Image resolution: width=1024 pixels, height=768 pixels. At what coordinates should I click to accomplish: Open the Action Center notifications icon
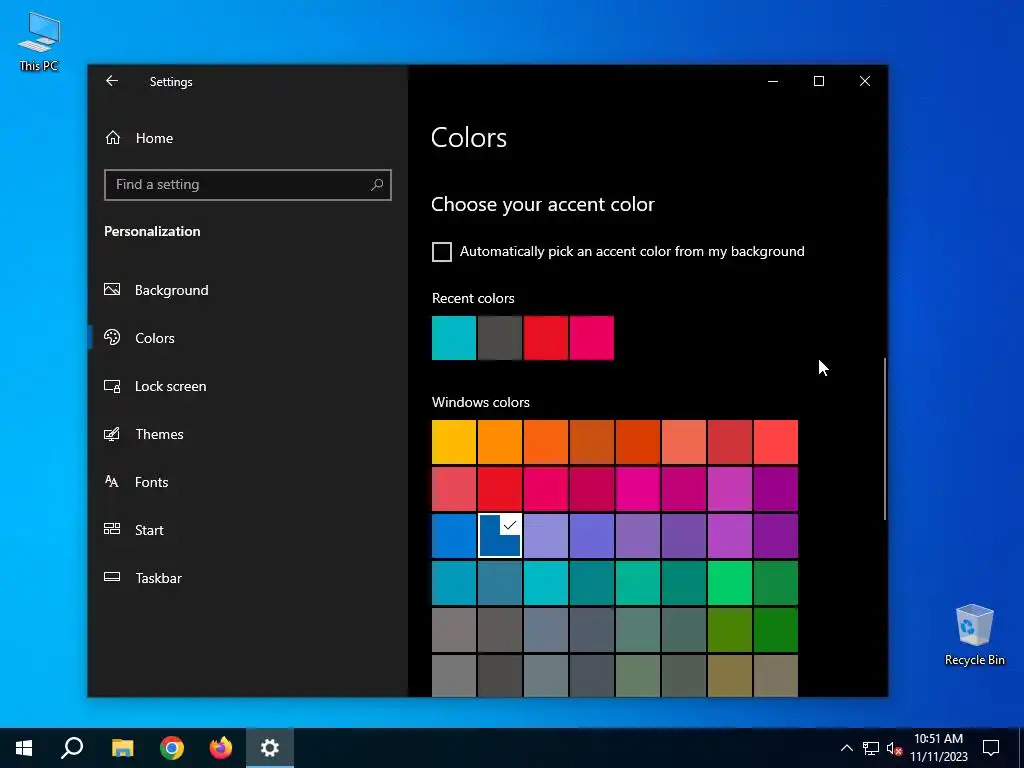pos(991,748)
